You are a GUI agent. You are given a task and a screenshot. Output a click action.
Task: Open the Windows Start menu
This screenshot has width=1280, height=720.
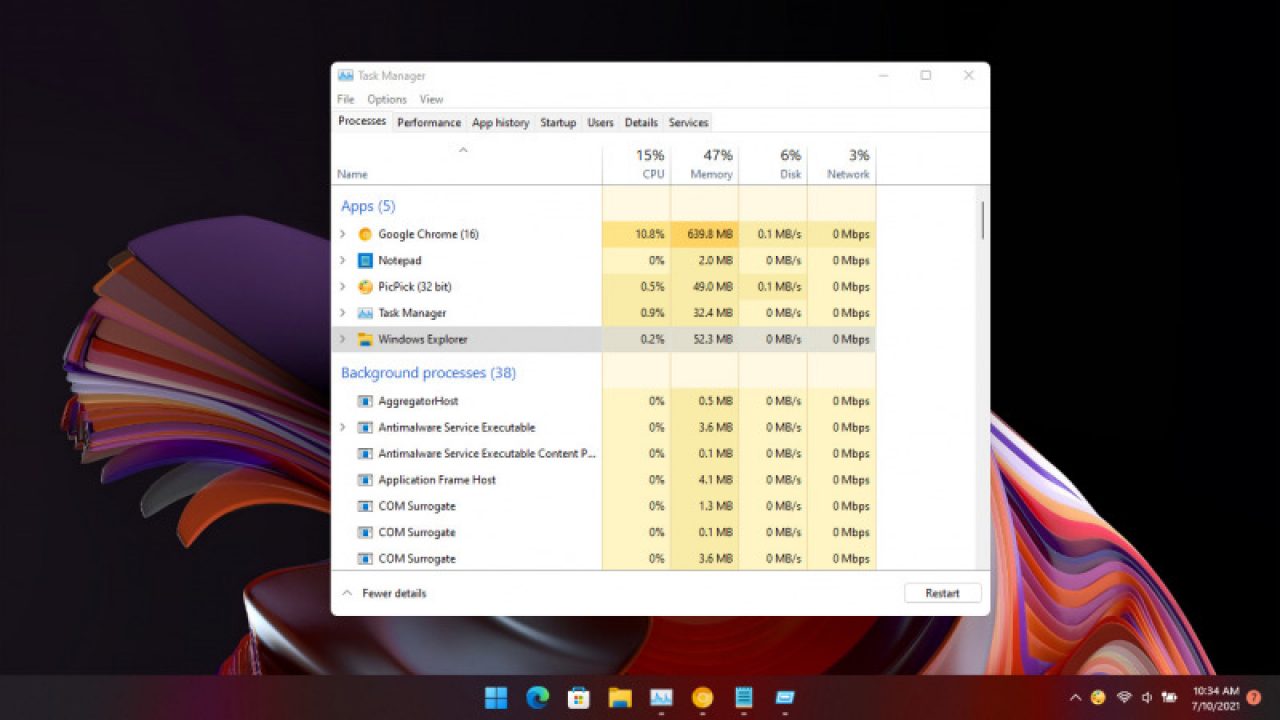click(x=496, y=697)
